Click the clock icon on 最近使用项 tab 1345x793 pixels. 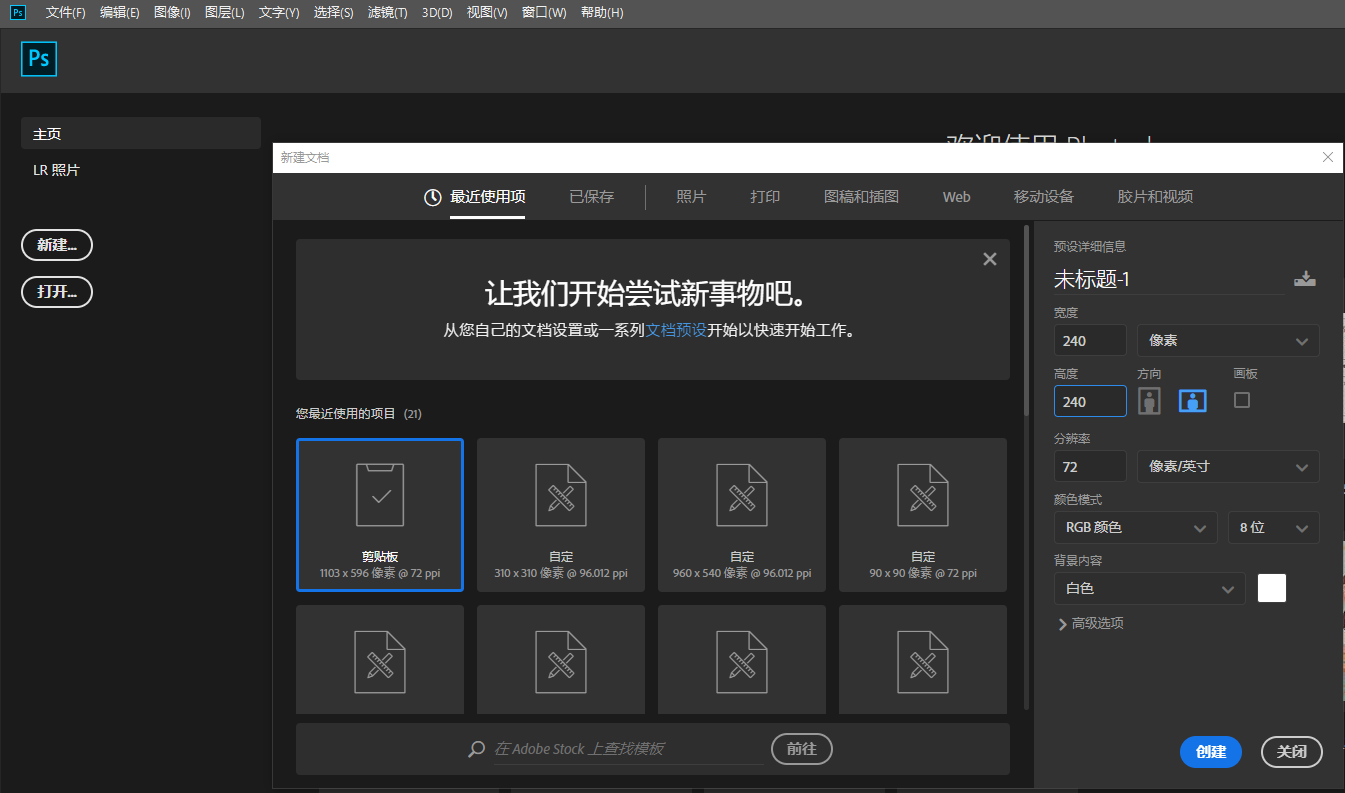click(x=433, y=197)
